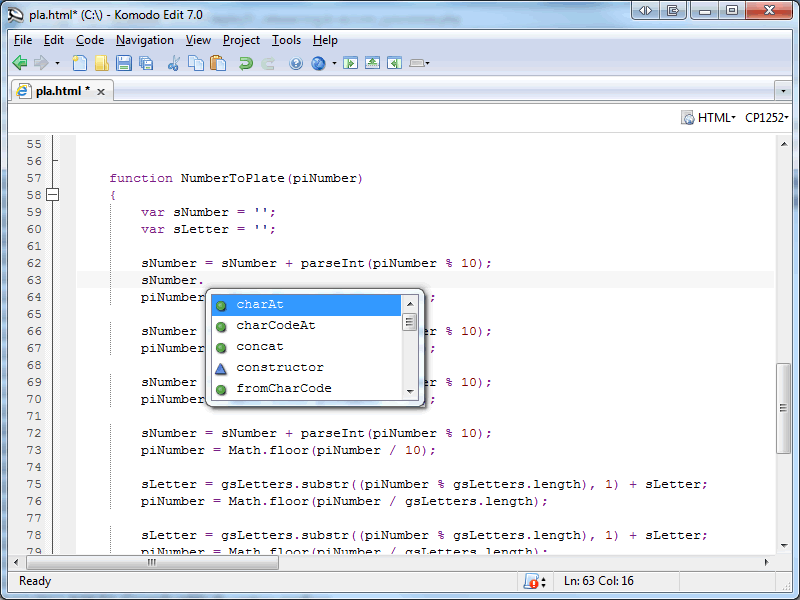Click the autocomplete list scrollbar thumb
Viewport: 800px width, 600px height.
[x=409, y=322]
